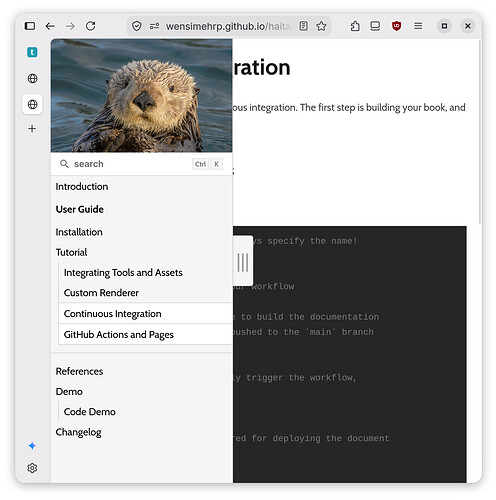Click the 'Ctrl' key hint badge

200,164
